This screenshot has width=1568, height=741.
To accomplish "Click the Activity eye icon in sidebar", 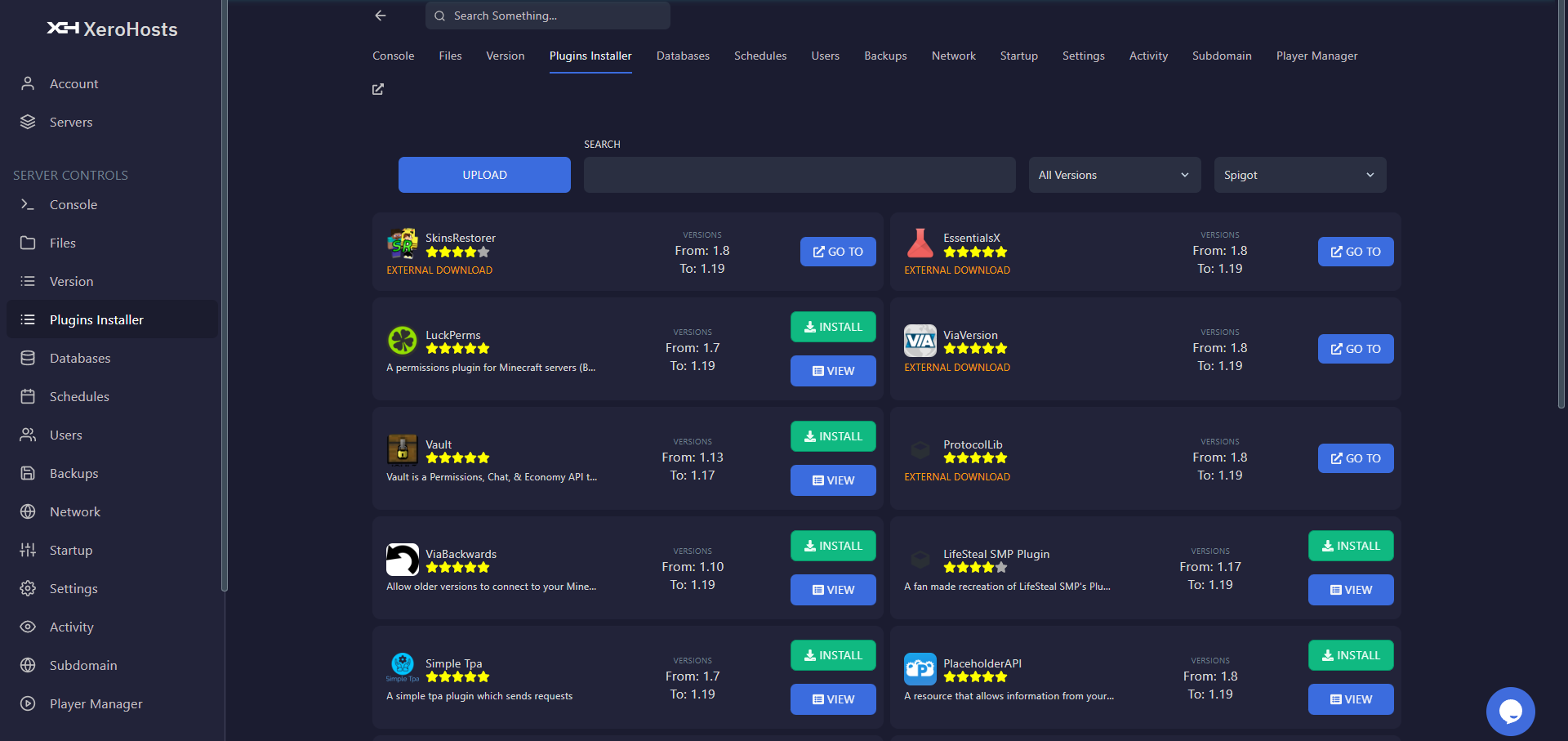I will [x=28, y=627].
